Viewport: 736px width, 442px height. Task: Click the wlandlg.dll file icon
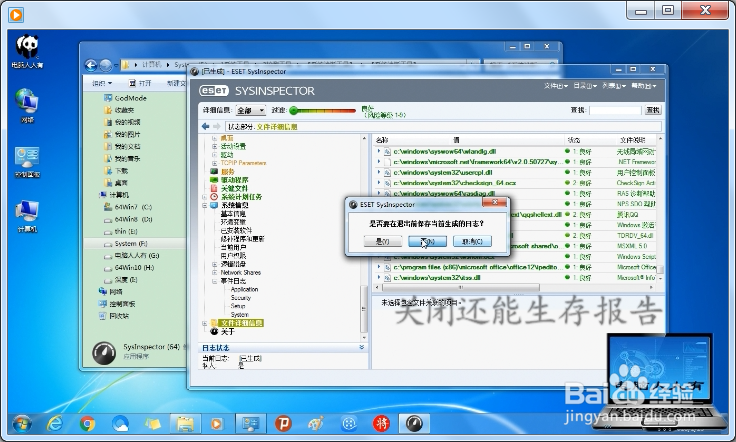(387, 152)
